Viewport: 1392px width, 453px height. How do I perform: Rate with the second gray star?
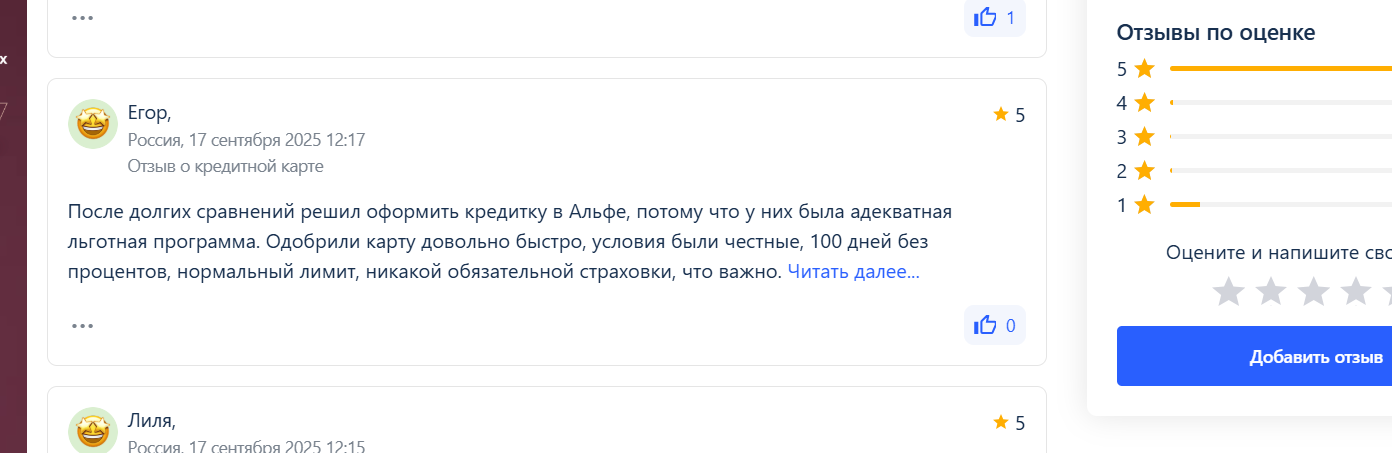(x=1271, y=292)
